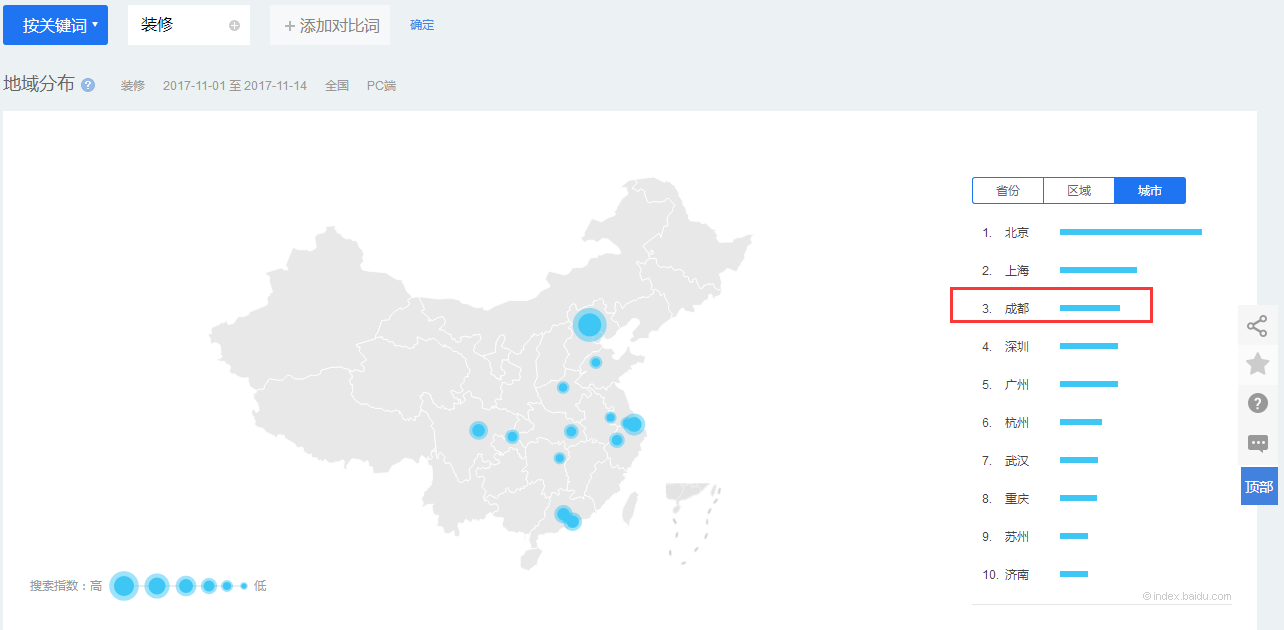Click 武汉 in the city ranking

coord(1017,460)
